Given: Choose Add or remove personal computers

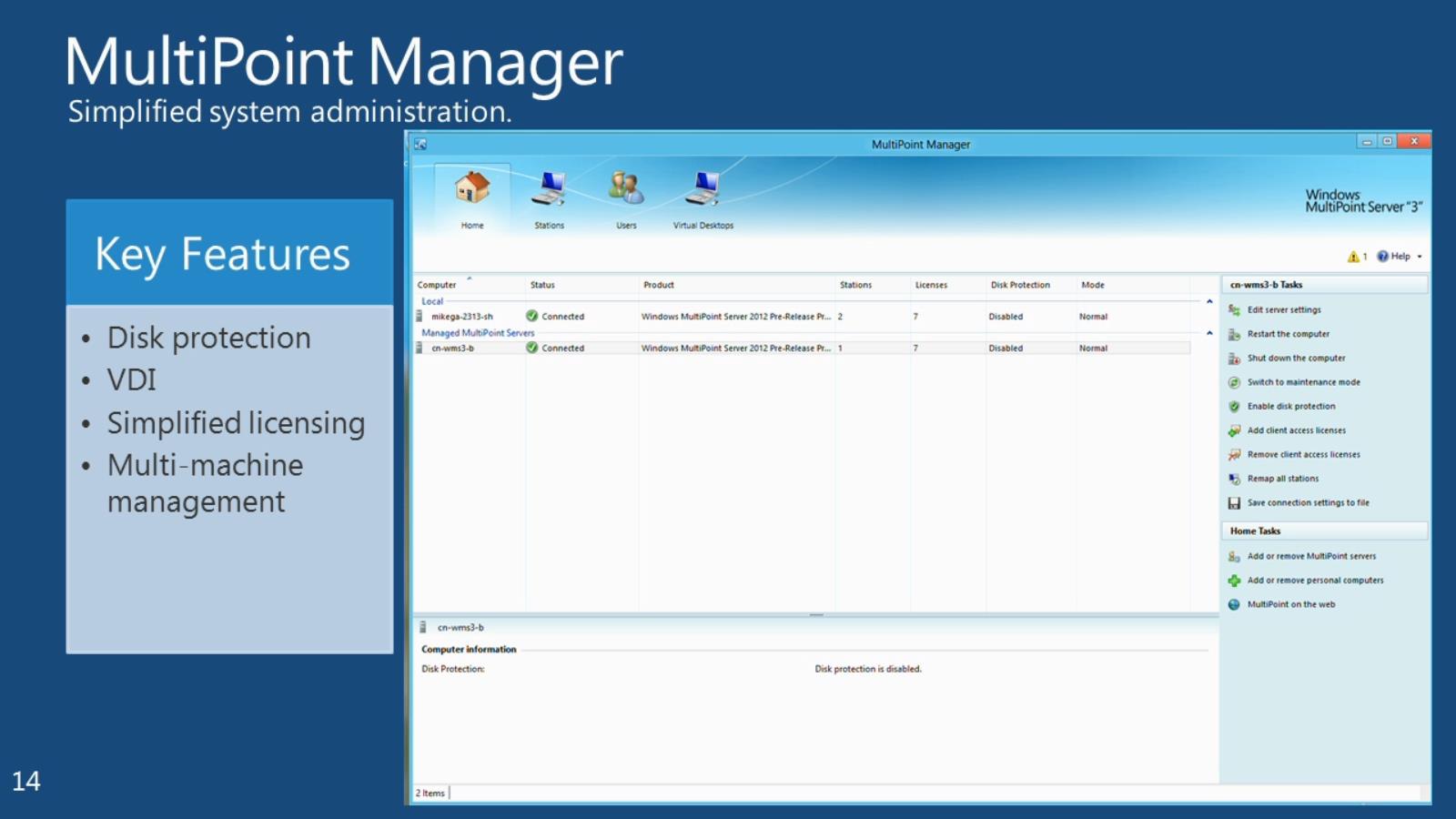Looking at the screenshot, I should click(1315, 581).
